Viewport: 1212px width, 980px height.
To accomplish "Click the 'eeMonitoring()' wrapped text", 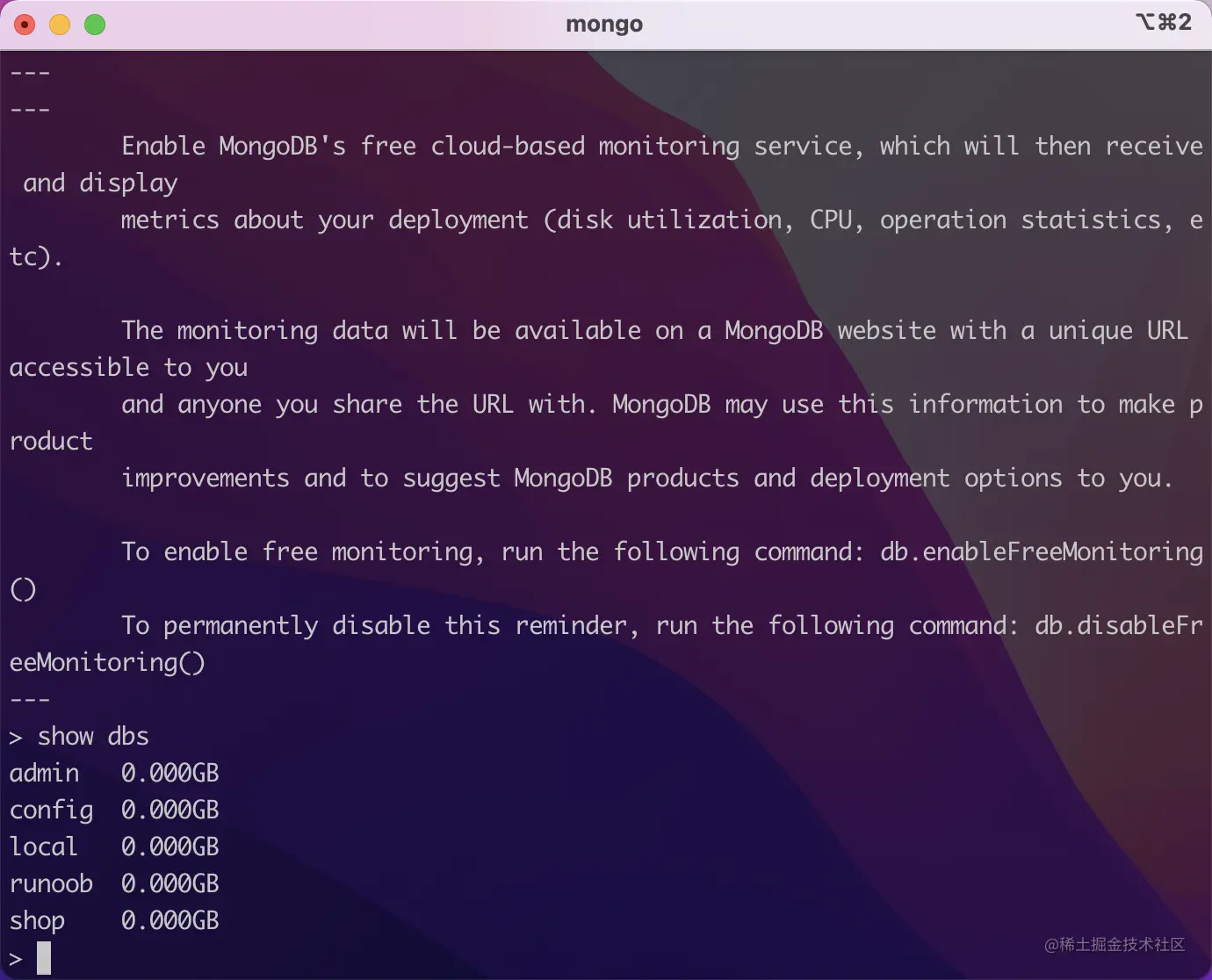I will point(107,662).
